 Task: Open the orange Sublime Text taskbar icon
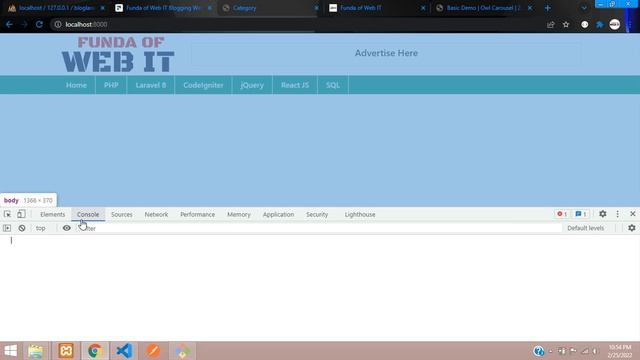click(x=153, y=351)
